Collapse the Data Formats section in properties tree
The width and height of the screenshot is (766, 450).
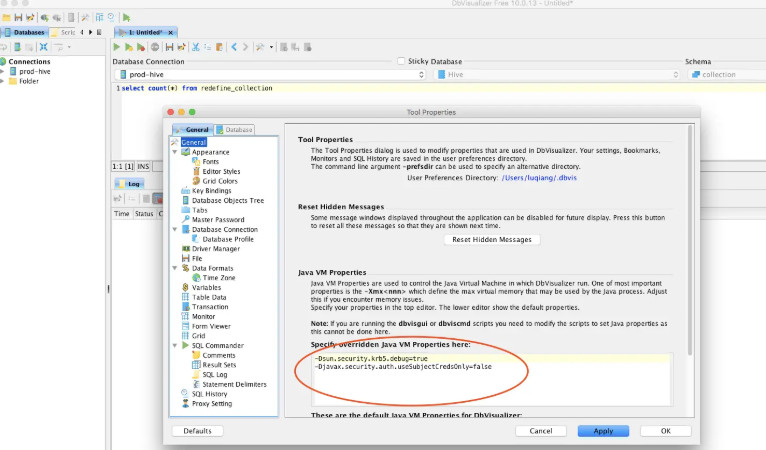click(175, 268)
